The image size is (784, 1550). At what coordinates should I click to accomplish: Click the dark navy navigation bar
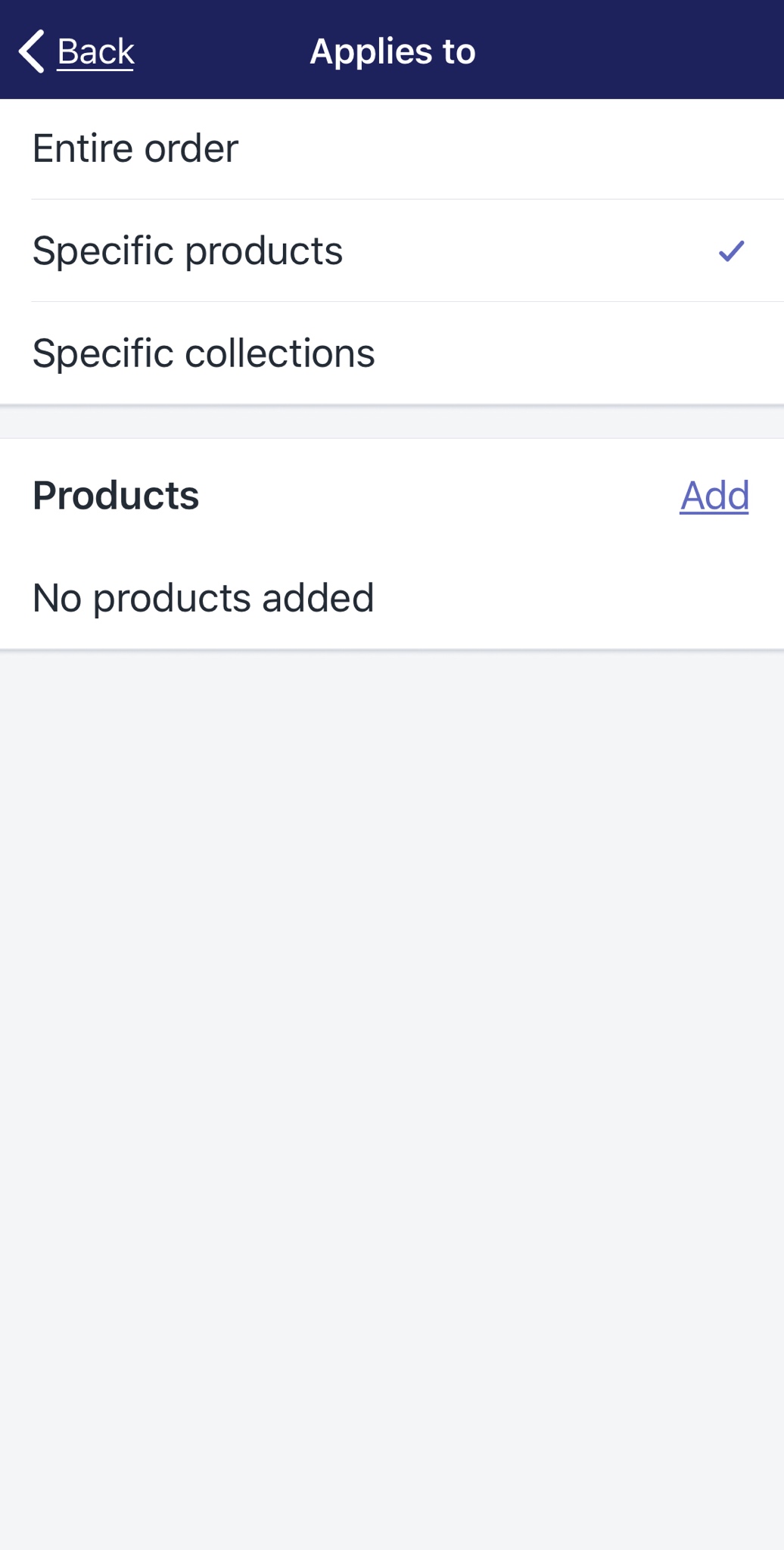coord(392,49)
